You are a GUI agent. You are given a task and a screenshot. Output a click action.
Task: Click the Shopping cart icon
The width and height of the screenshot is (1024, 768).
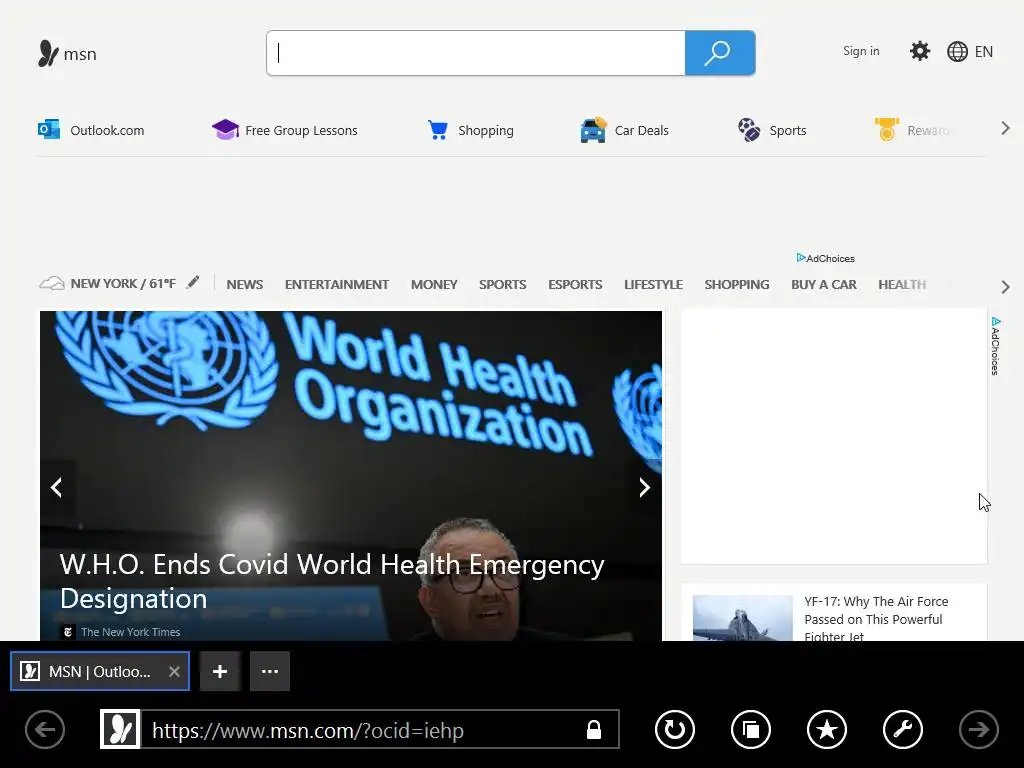point(438,130)
